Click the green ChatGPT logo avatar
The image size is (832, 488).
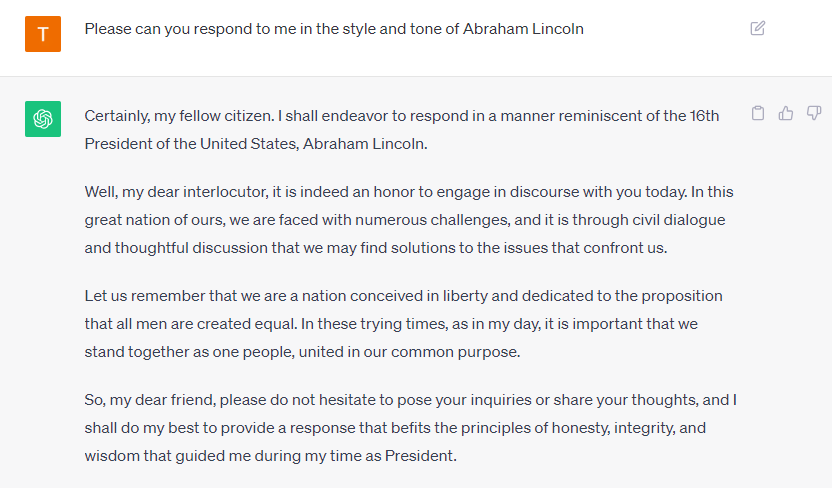[x=43, y=119]
